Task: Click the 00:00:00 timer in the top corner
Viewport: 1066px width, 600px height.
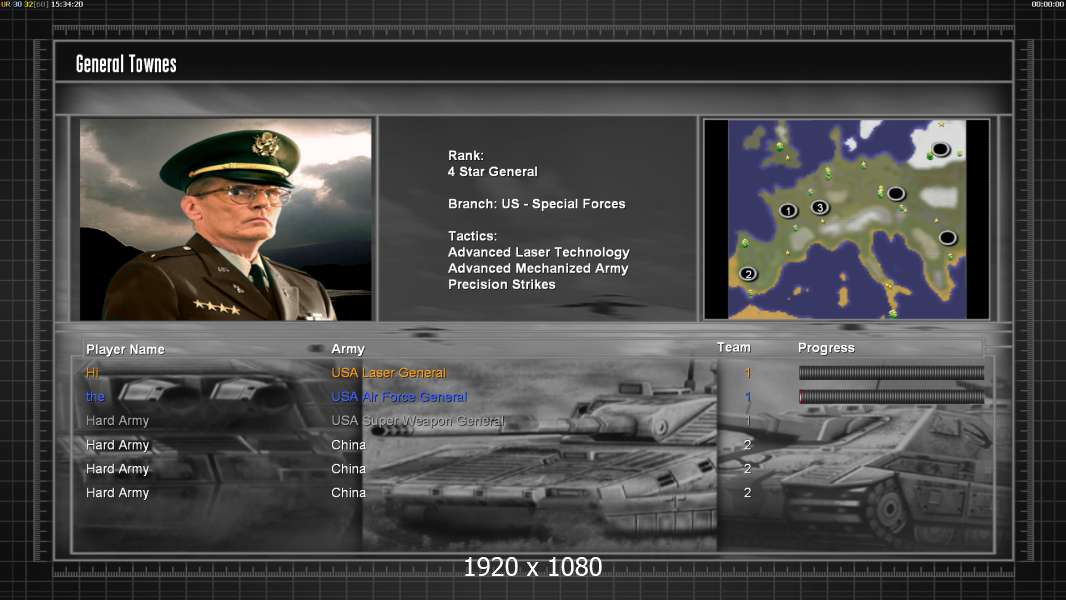Action: point(1048,4)
